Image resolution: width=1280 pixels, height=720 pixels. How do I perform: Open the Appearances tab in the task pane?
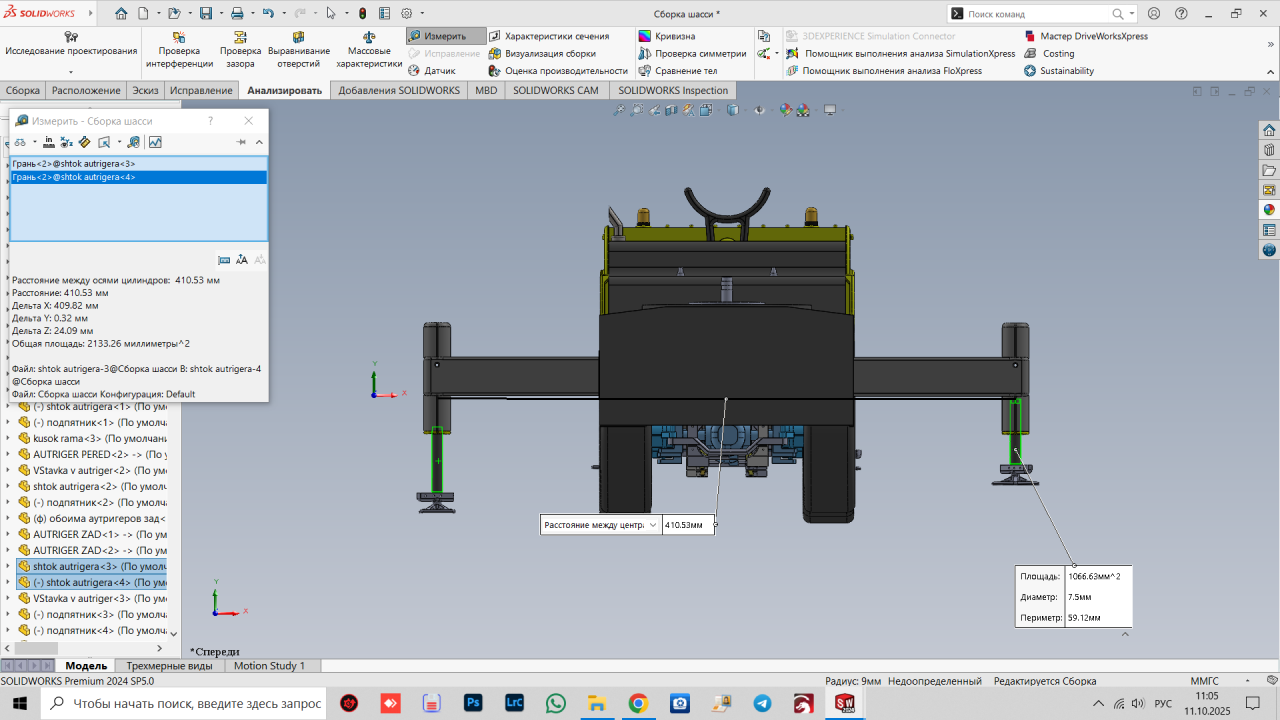1269,210
